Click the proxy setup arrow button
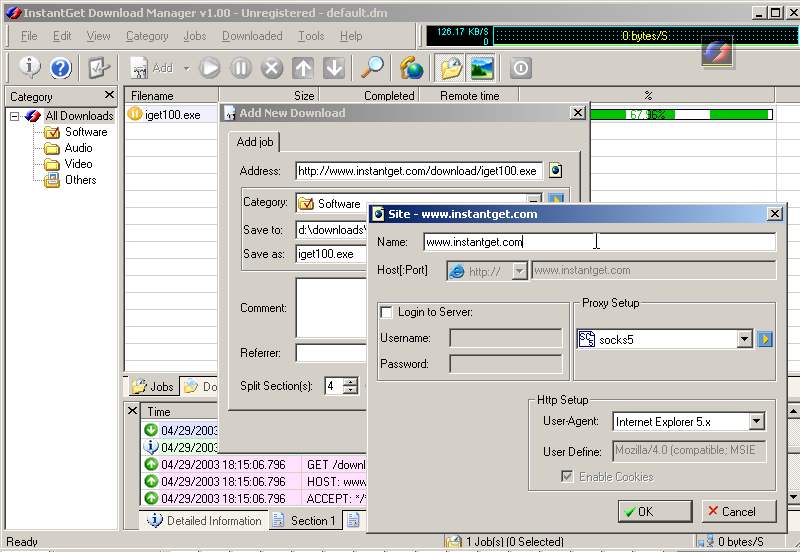The height and width of the screenshot is (552, 800). (765, 339)
